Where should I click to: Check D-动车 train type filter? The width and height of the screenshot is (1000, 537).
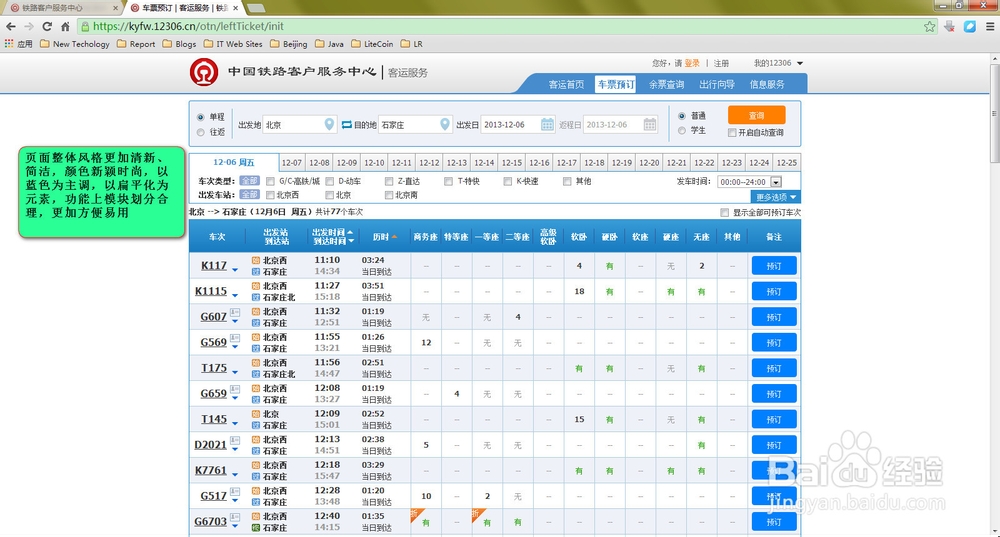pyautogui.click(x=330, y=182)
